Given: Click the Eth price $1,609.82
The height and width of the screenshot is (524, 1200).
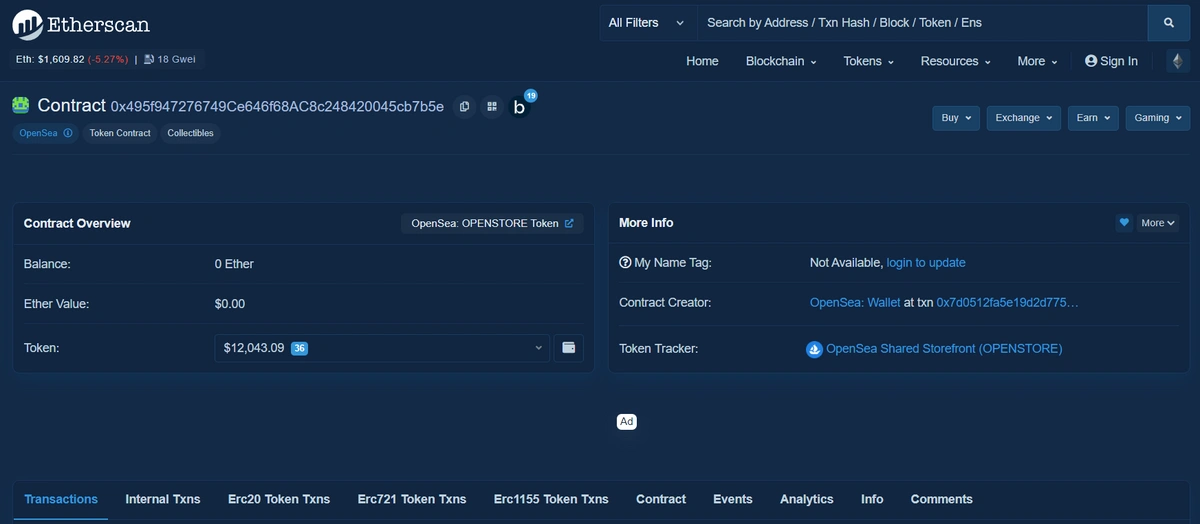Looking at the screenshot, I should (x=50, y=59).
